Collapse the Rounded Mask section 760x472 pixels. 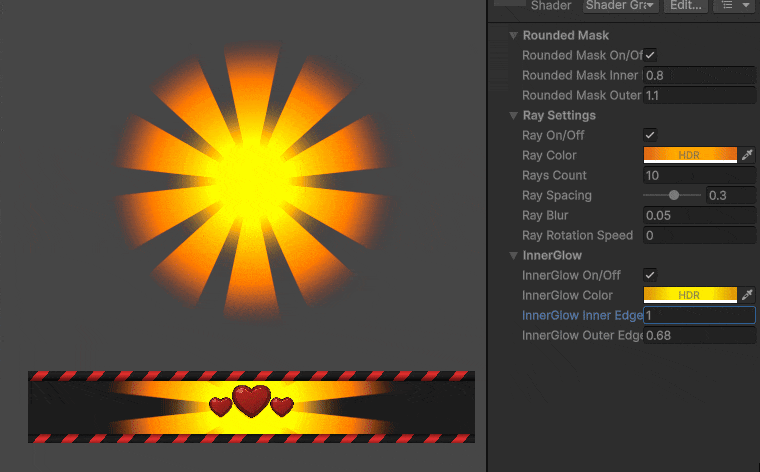click(x=513, y=36)
